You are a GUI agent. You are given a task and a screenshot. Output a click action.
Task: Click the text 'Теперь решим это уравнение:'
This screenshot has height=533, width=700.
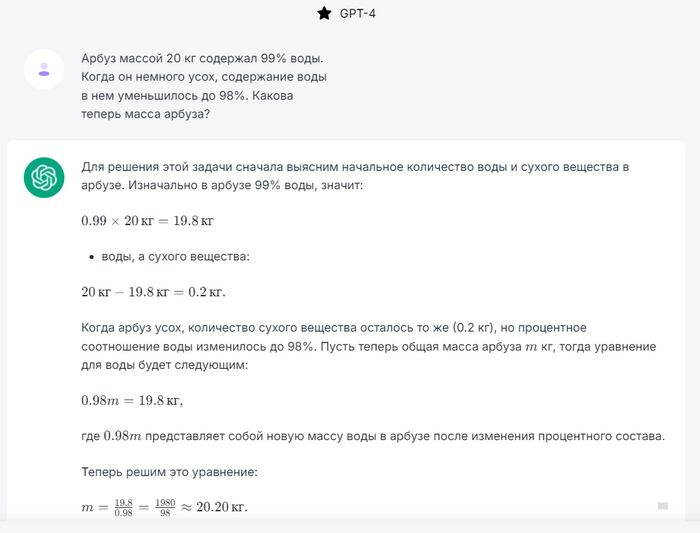coord(171,471)
